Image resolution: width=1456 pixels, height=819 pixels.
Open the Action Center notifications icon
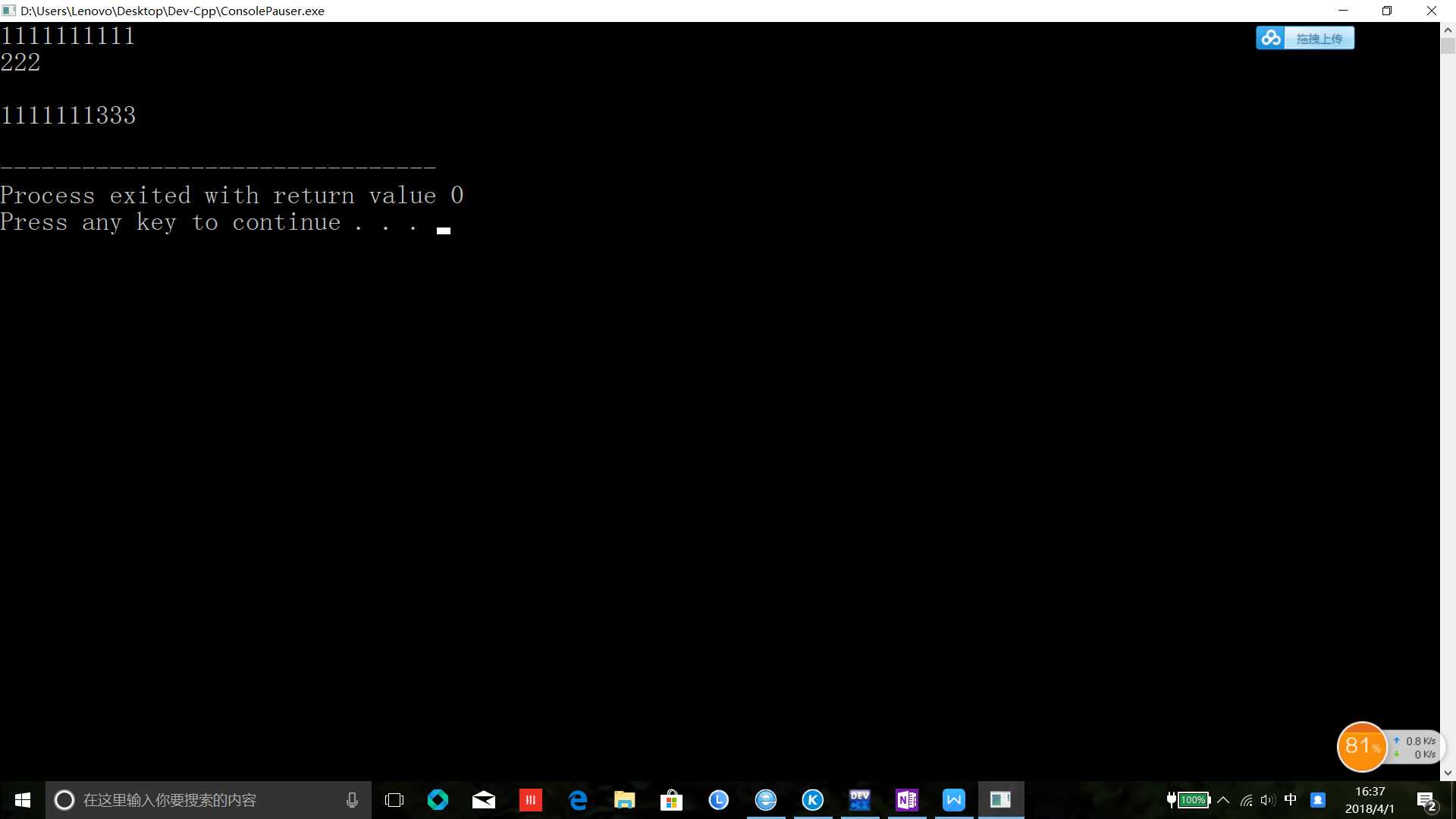1426,801
